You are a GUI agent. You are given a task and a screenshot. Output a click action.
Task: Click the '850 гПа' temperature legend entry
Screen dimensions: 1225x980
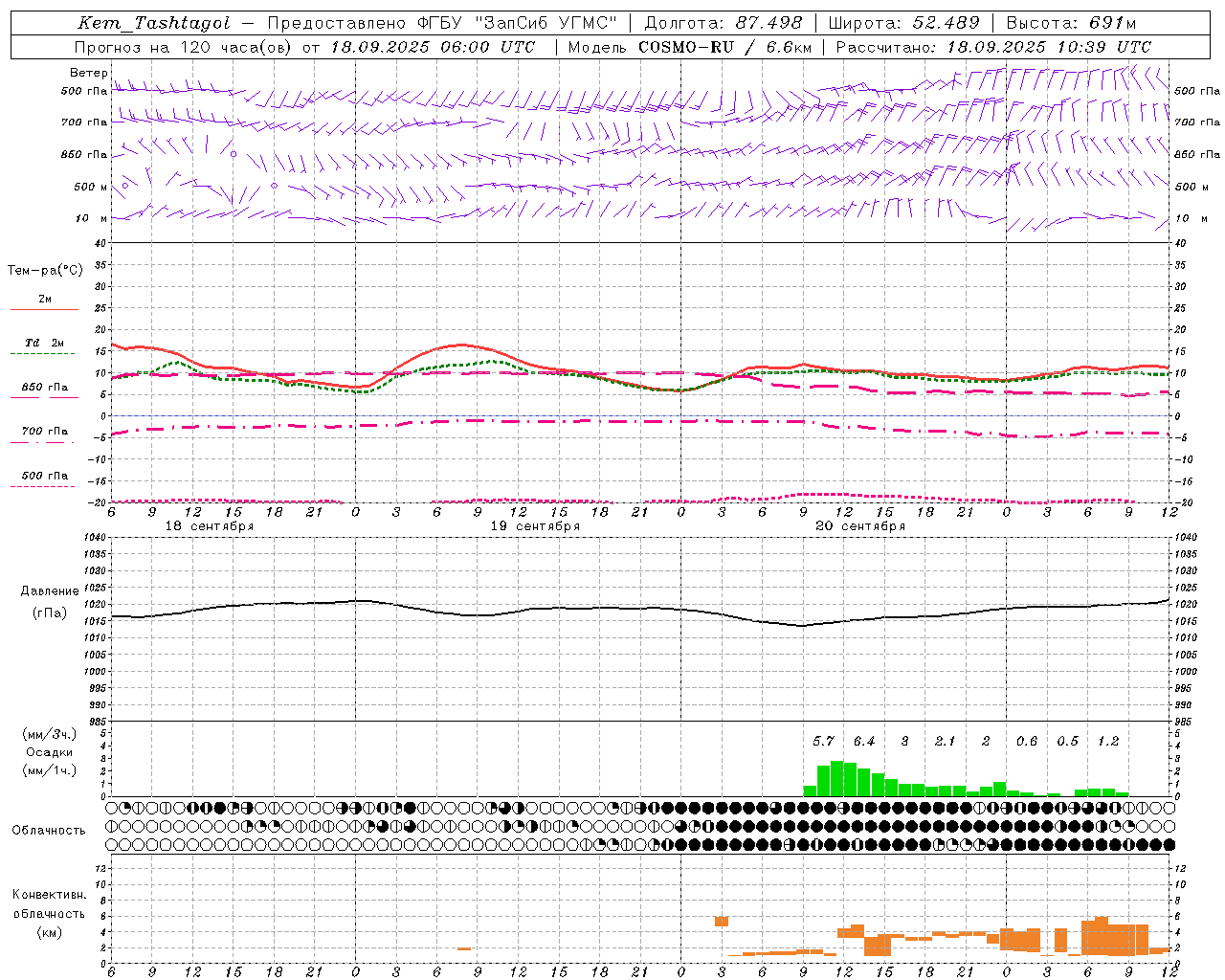45,388
